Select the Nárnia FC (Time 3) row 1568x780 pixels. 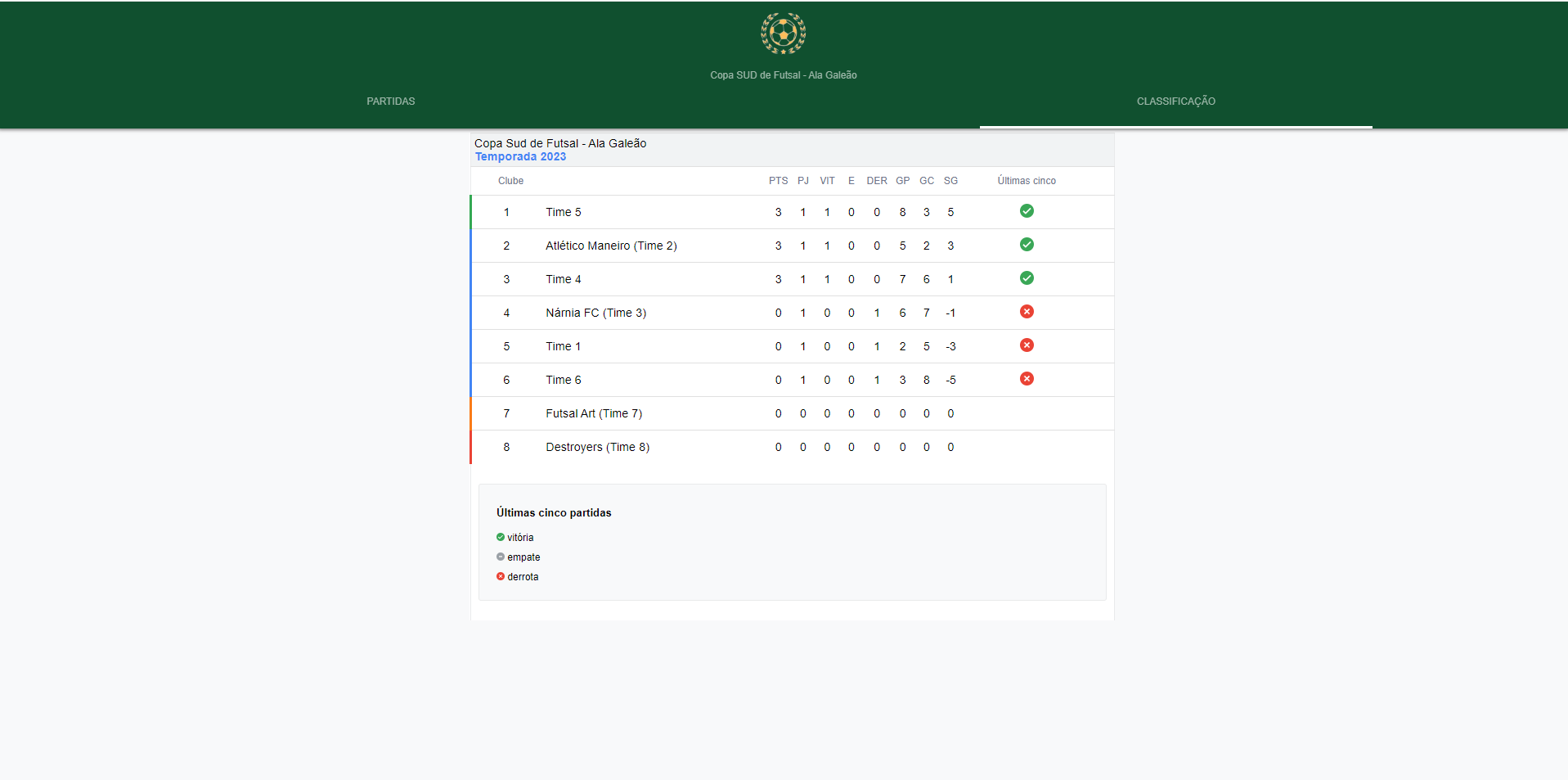click(595, 313)
